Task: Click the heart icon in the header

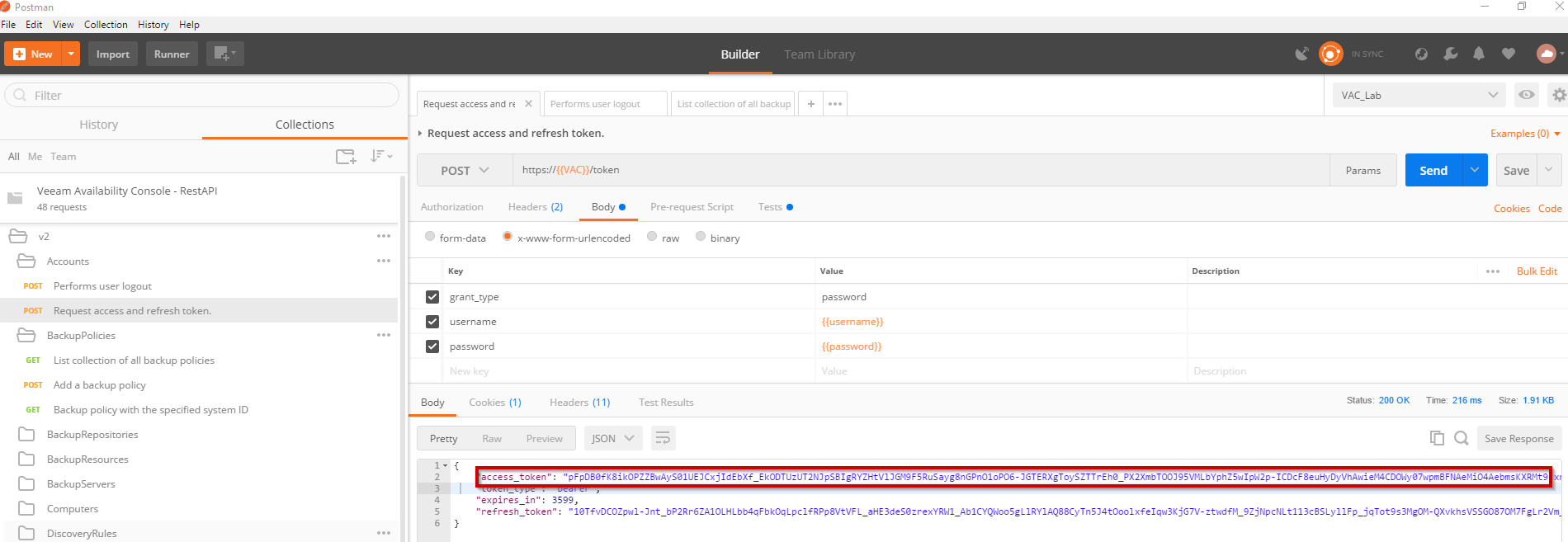Action: 1509,54
